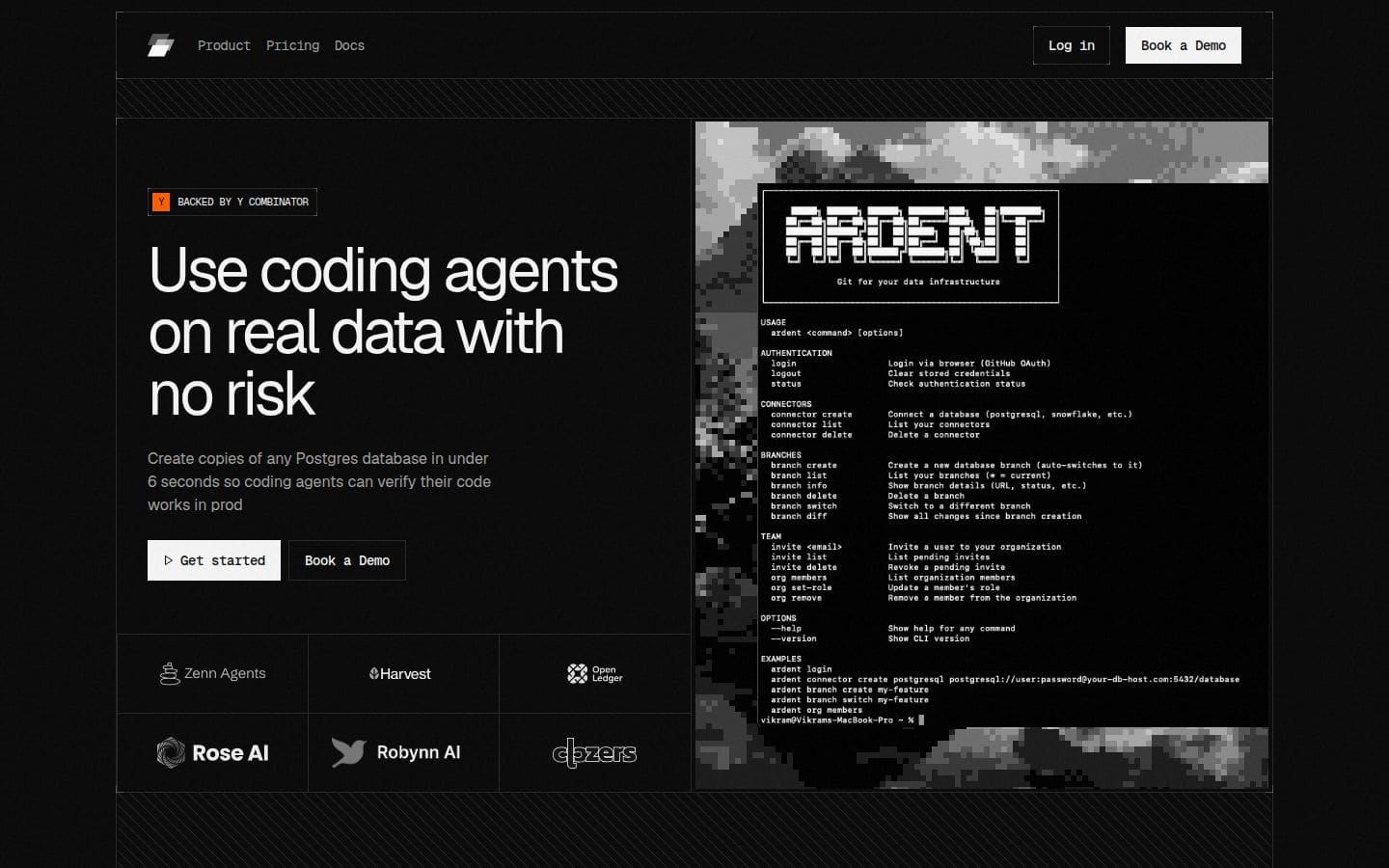Click the Zenn Agents logo

point(212,673)
